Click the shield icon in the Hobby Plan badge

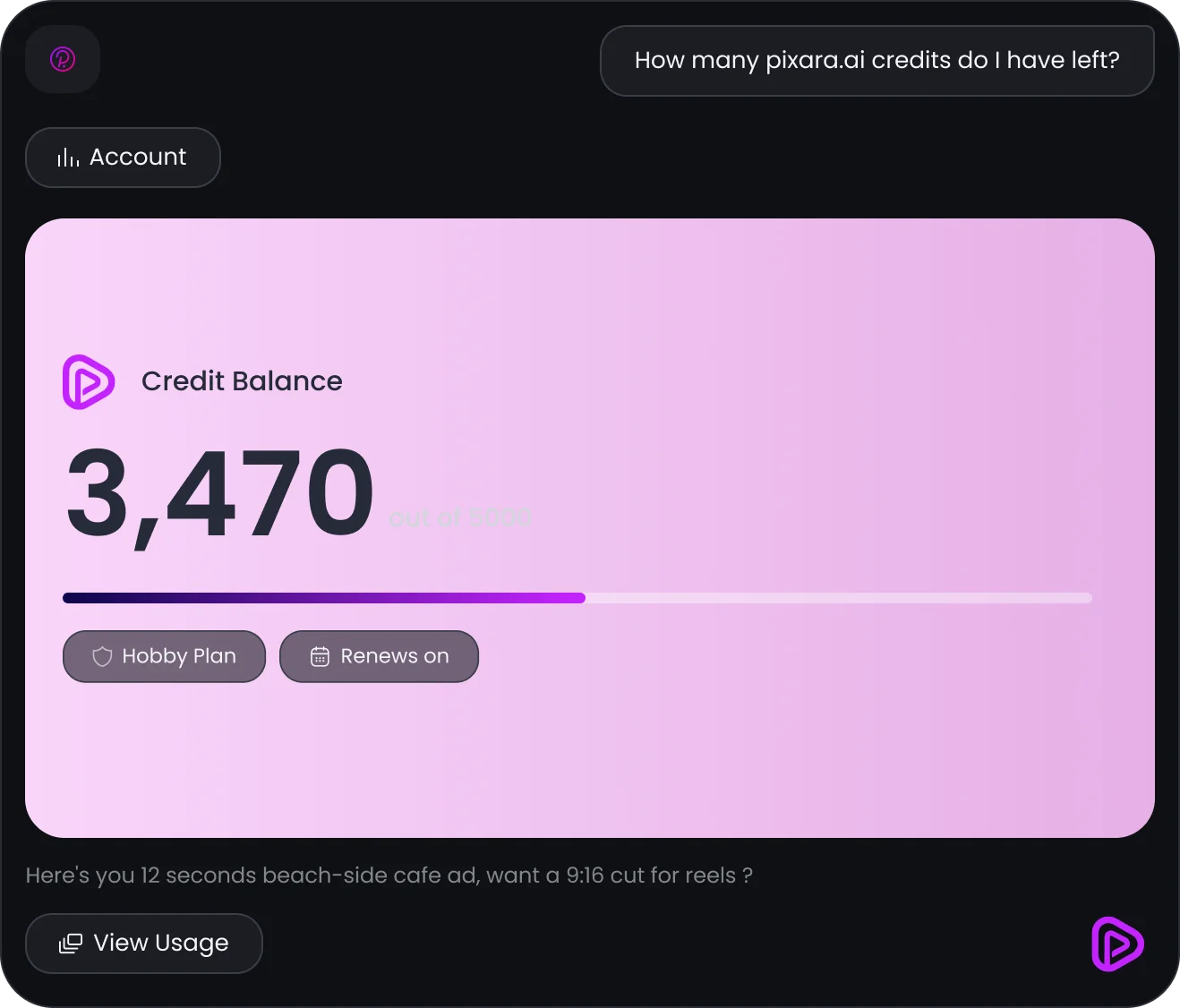[x=102, y=656]
